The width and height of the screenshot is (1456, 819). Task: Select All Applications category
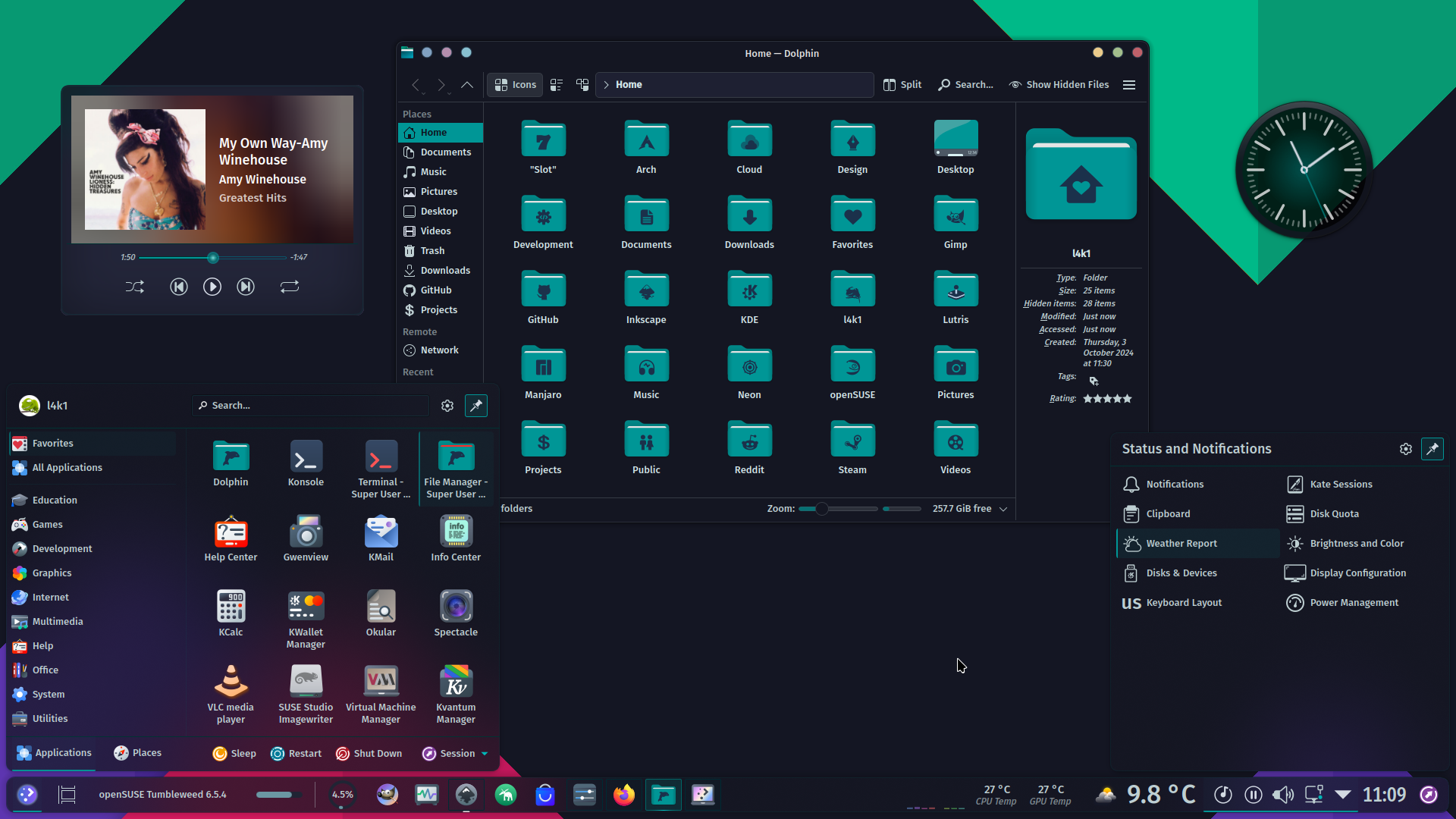(93, 467)
